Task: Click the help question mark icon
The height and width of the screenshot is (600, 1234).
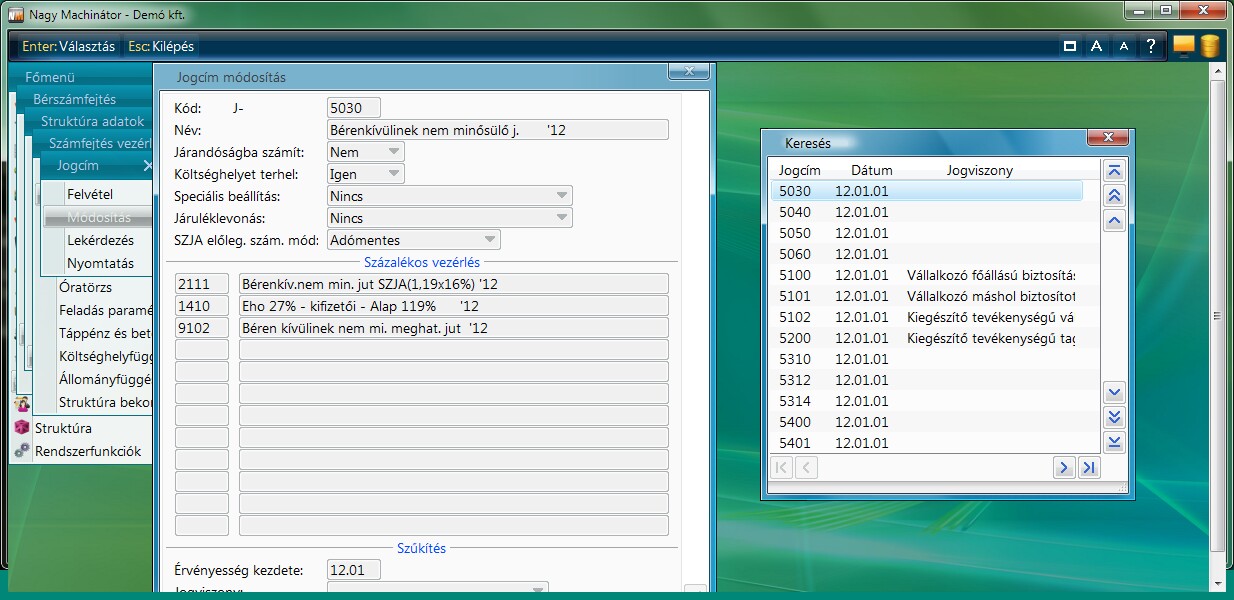Action: 1151,46
